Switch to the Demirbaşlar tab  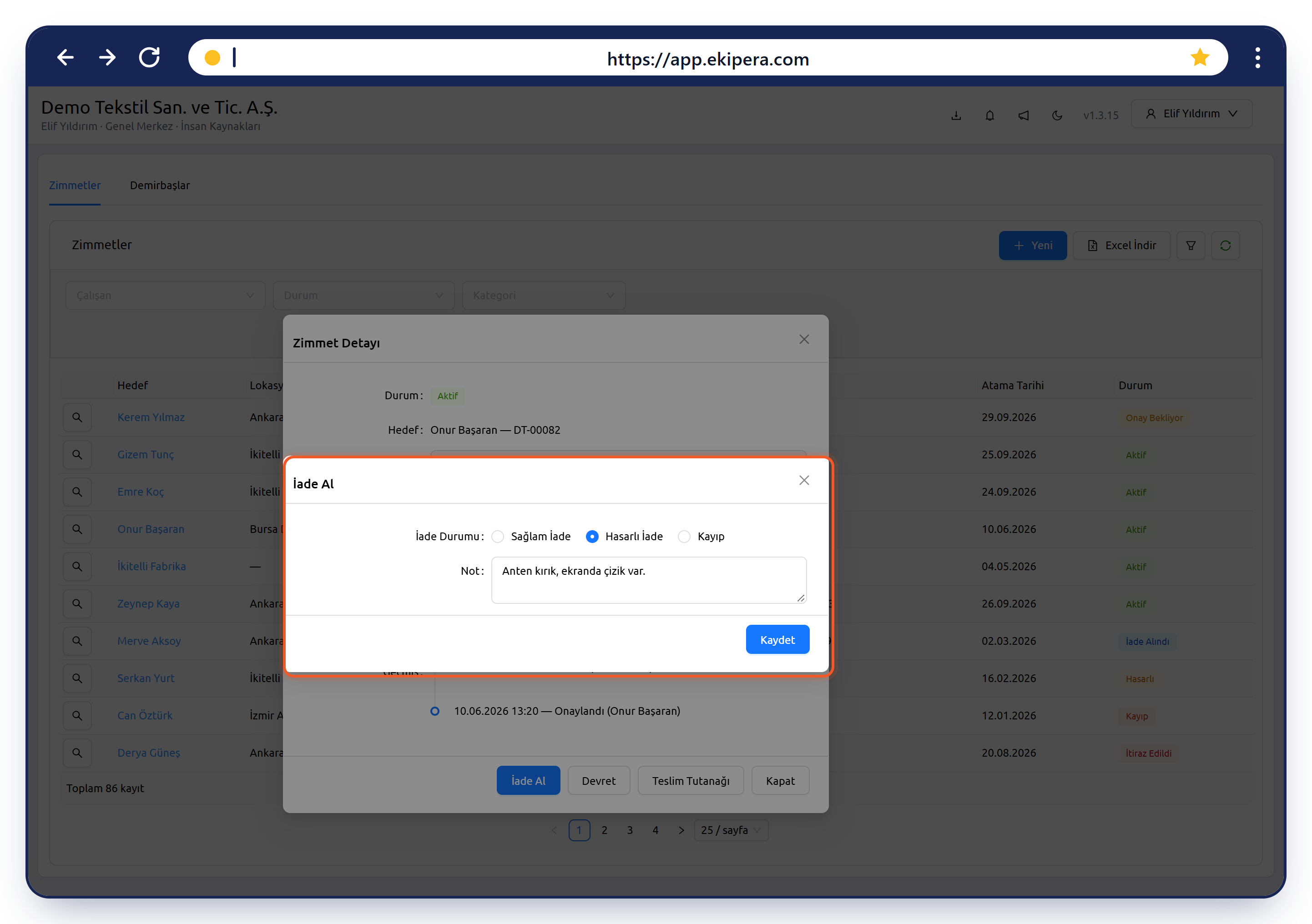pos(159,186)
